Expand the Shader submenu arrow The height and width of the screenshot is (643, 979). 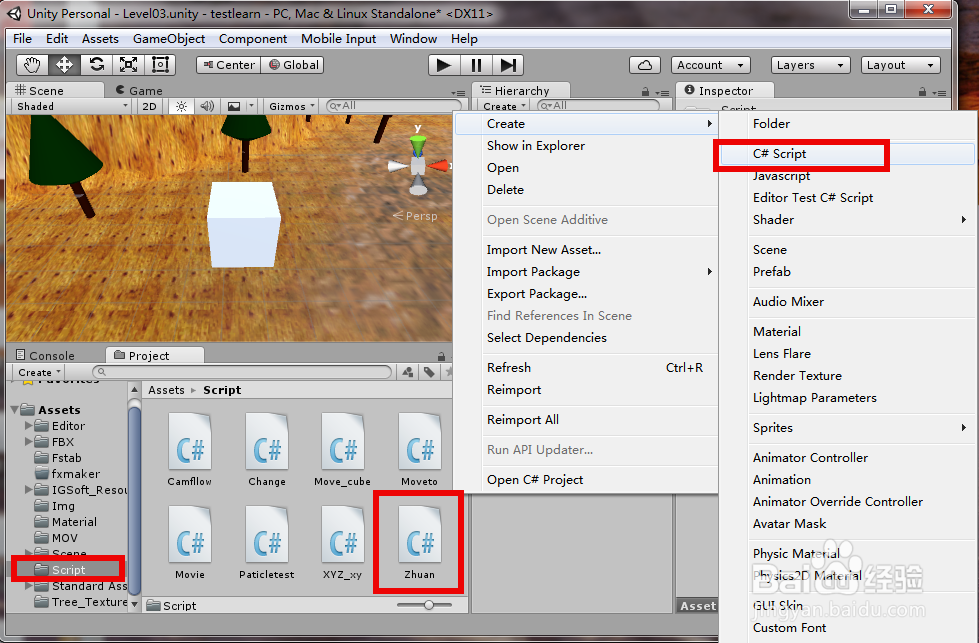[963, 220]
